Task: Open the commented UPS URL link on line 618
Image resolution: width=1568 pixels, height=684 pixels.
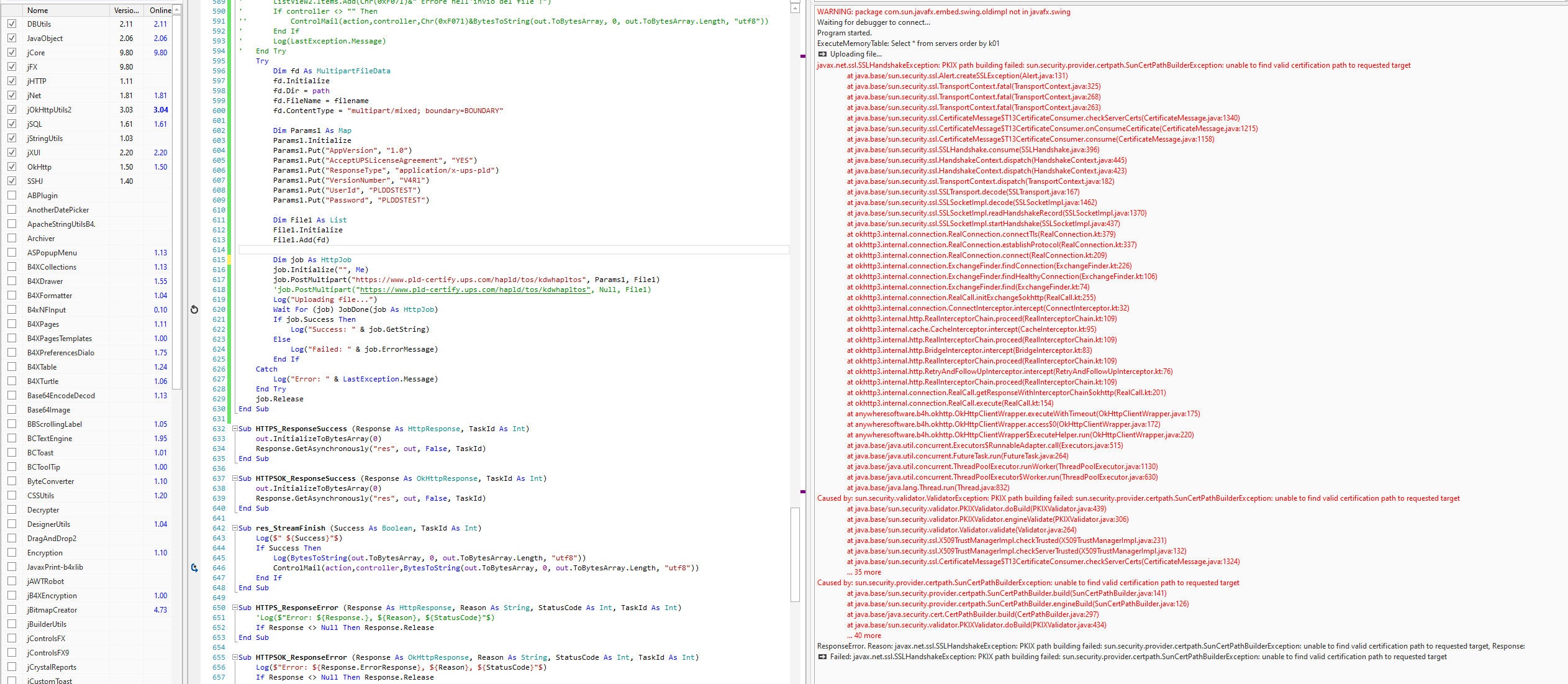Action: click(x=474, y=290)
